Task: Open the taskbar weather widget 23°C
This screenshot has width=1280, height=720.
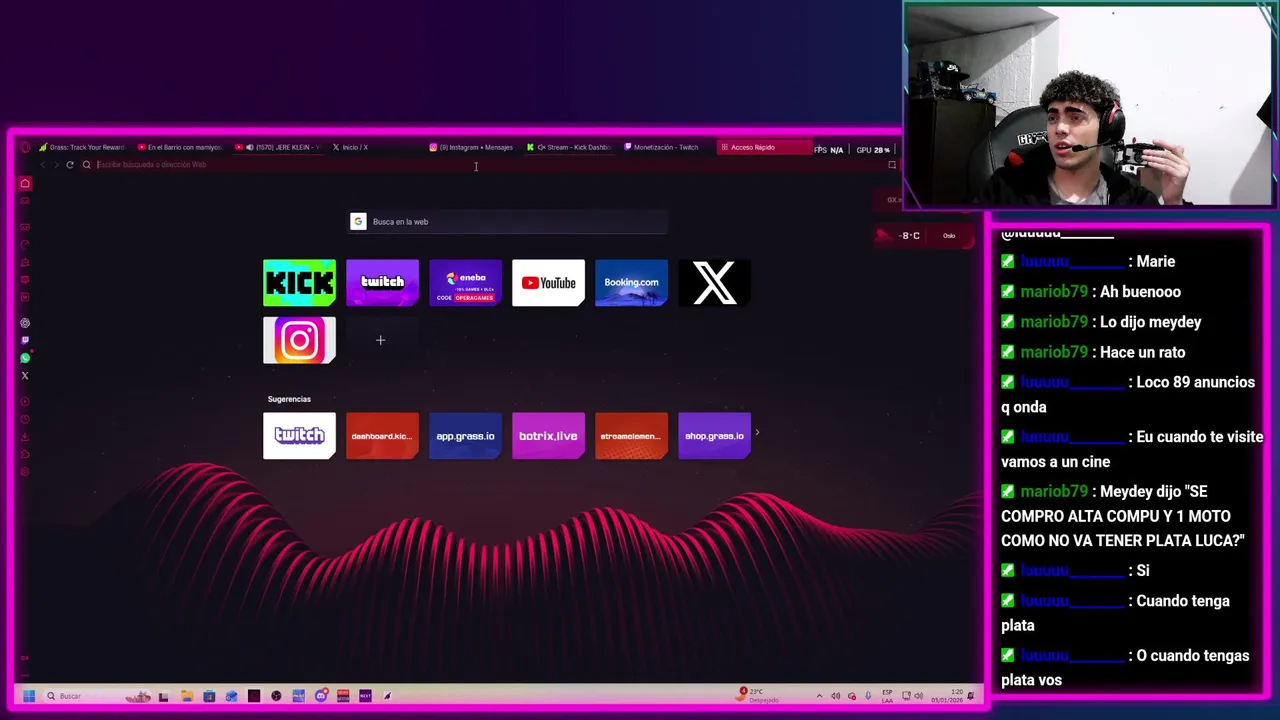Action: pyautogui.click(x=759, y=696)
